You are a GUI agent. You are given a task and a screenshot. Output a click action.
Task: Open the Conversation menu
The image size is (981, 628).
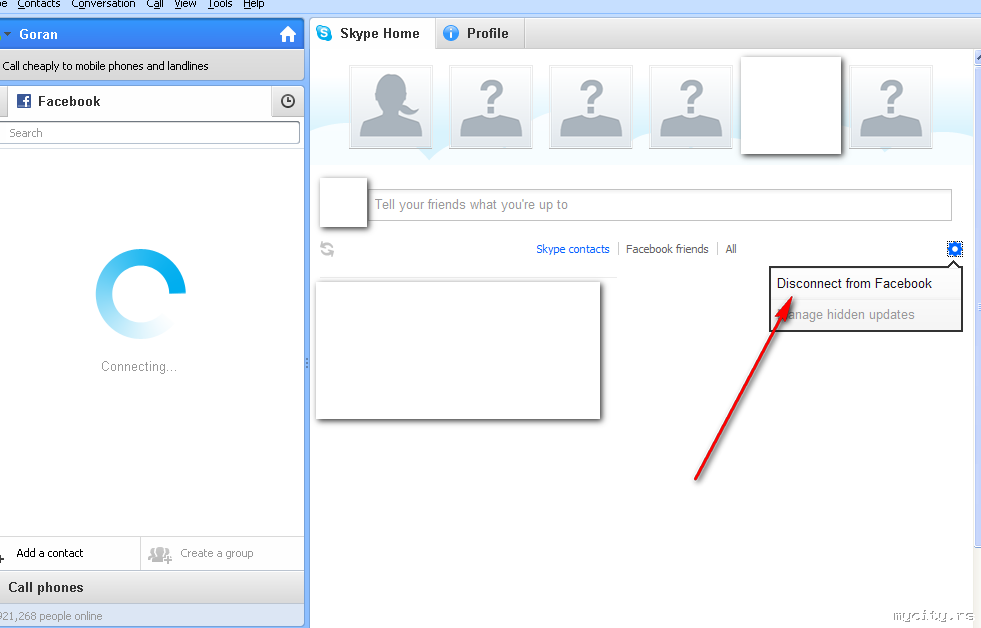coord(103,4)
